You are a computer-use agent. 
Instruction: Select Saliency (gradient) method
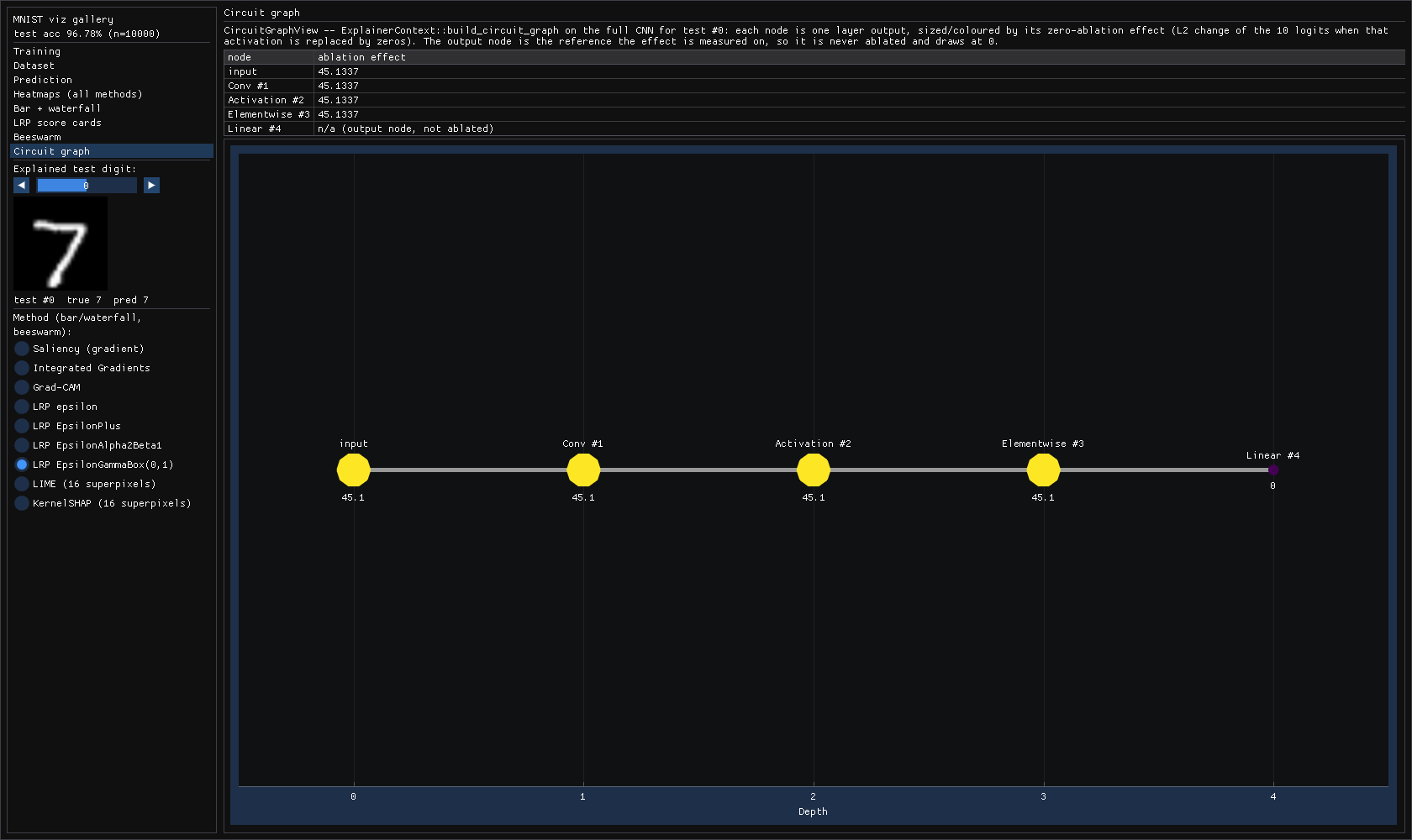[80, 349]
